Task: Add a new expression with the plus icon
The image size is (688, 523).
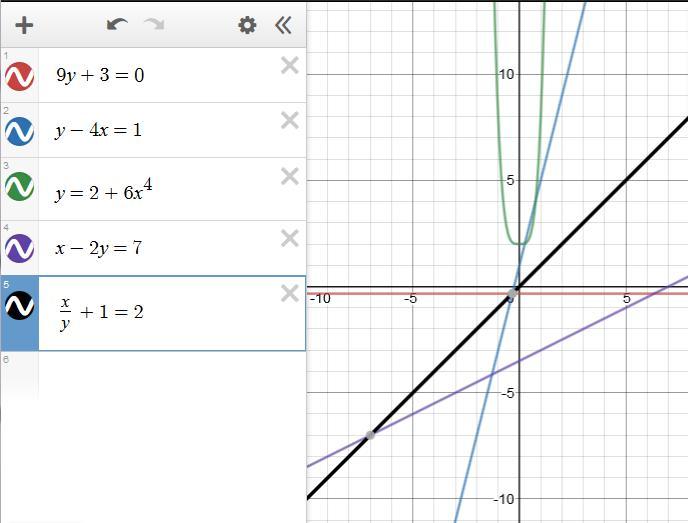Action: pyautogui.click(x=24, y=25)
